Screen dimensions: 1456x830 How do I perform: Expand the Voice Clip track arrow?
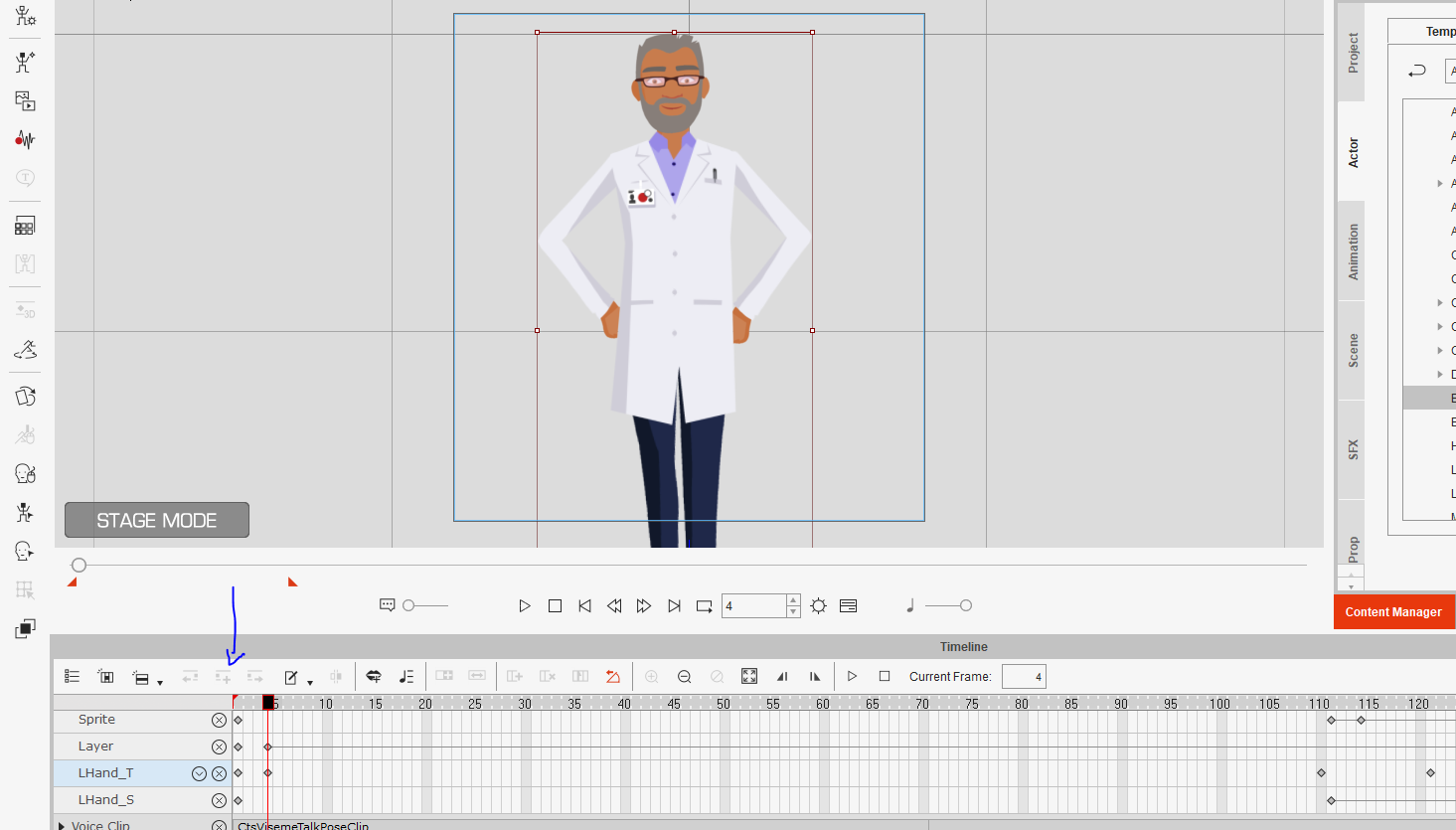[x=62, y=825]
